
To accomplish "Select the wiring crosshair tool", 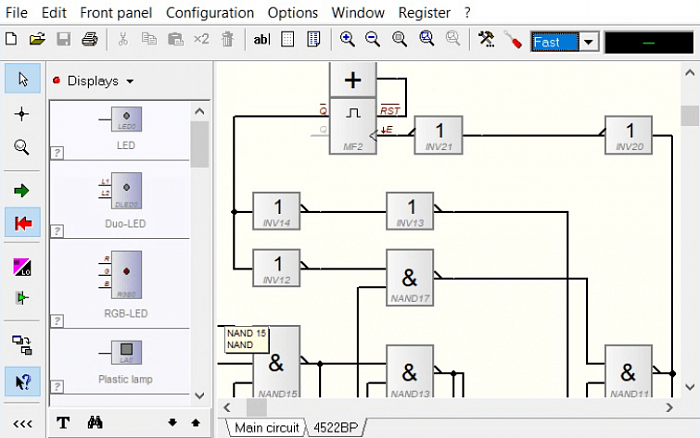I will point(21,114).
